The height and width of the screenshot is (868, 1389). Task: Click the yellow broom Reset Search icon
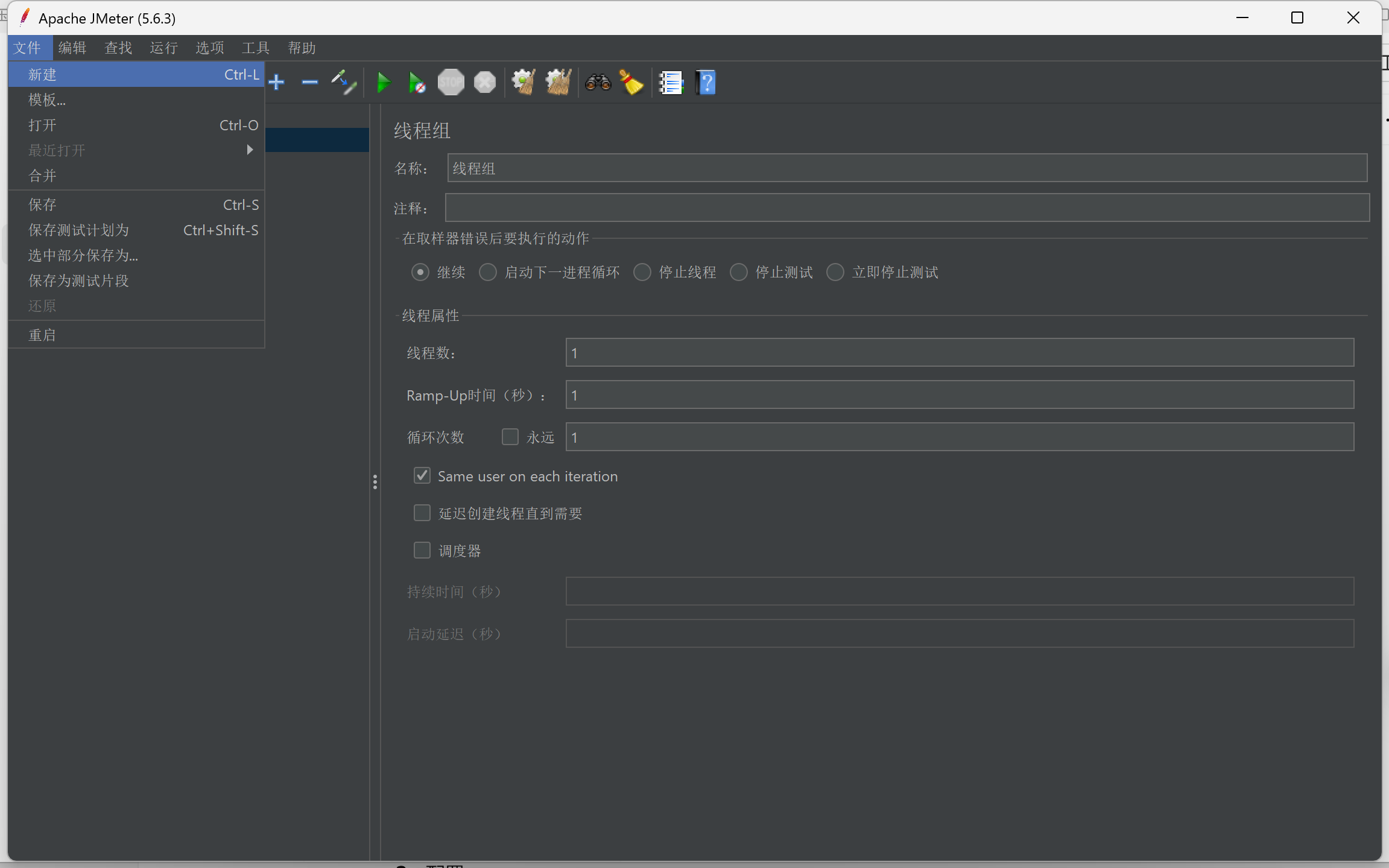point(631,83)
